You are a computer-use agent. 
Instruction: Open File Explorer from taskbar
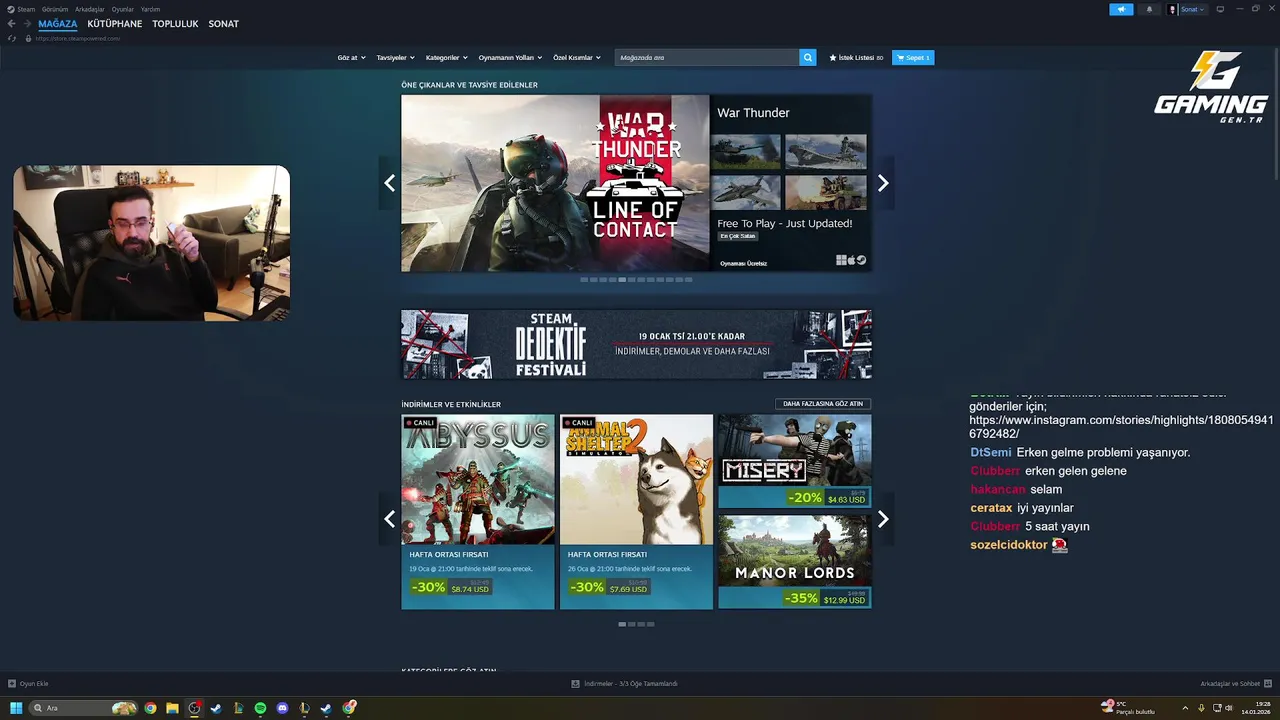(x=172, y=708)
